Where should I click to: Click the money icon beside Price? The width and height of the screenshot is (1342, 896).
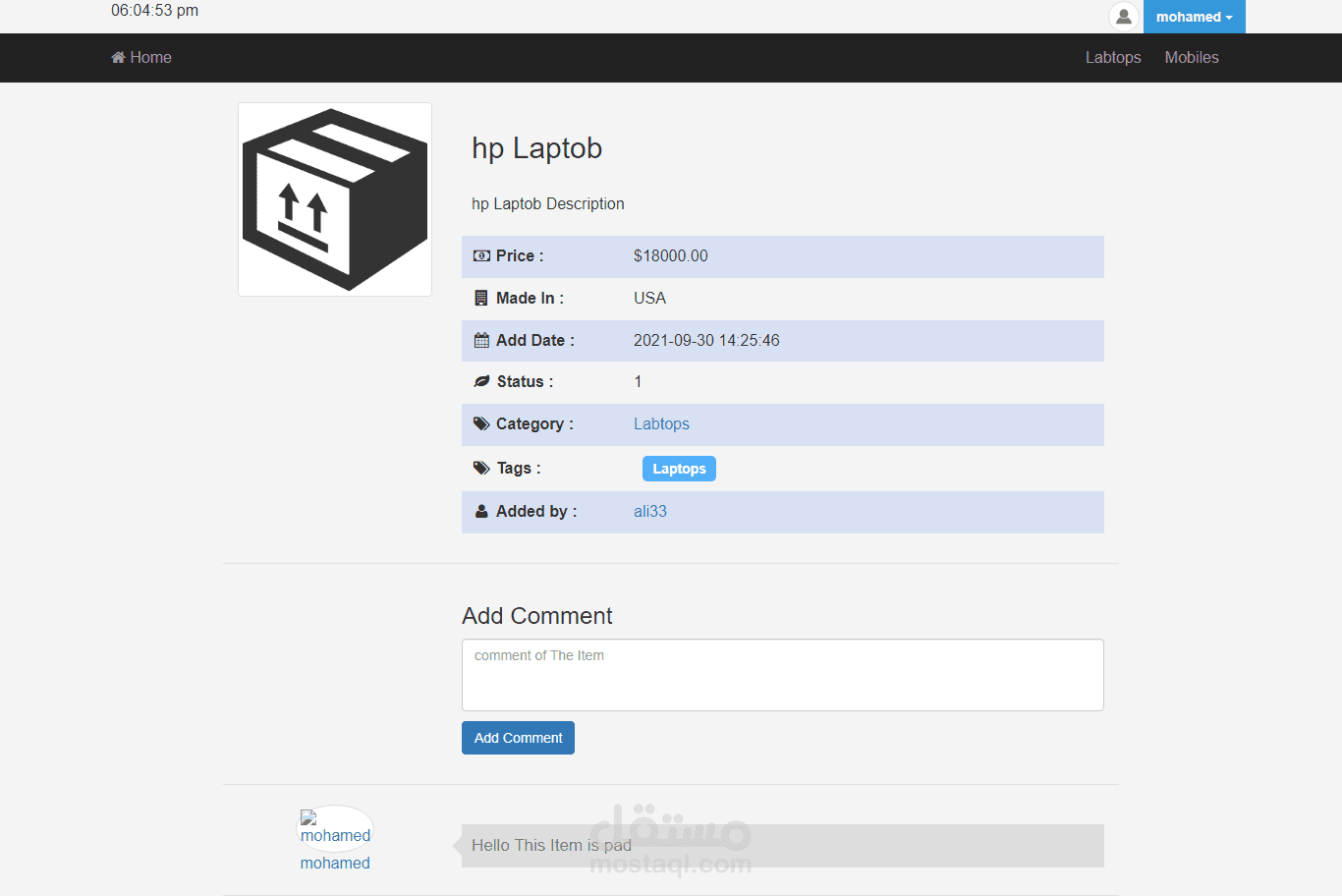(x=481, y=255)
